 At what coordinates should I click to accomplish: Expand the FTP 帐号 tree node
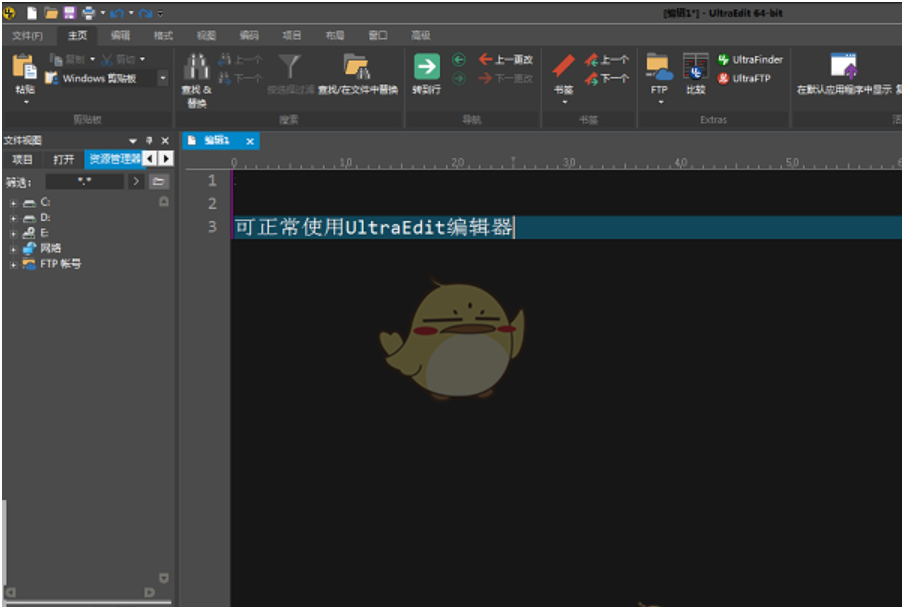point(13,265)
